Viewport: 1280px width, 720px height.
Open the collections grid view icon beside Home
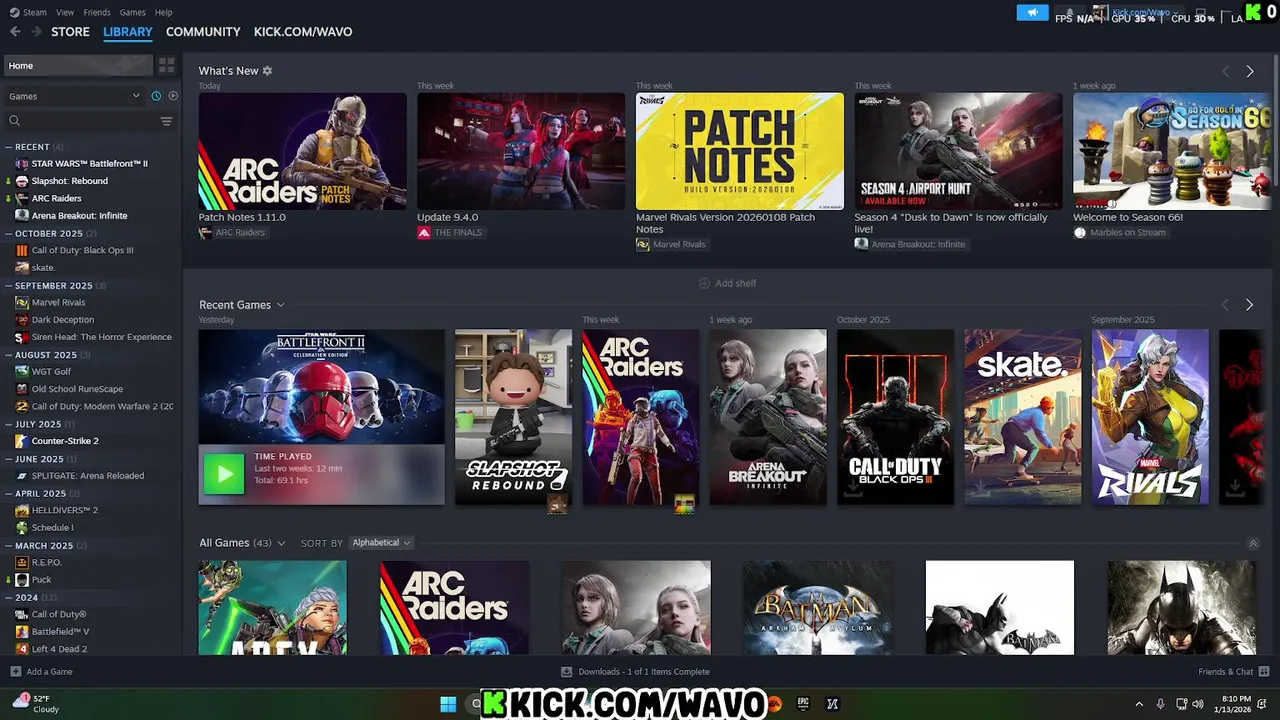tap(167, 65)
